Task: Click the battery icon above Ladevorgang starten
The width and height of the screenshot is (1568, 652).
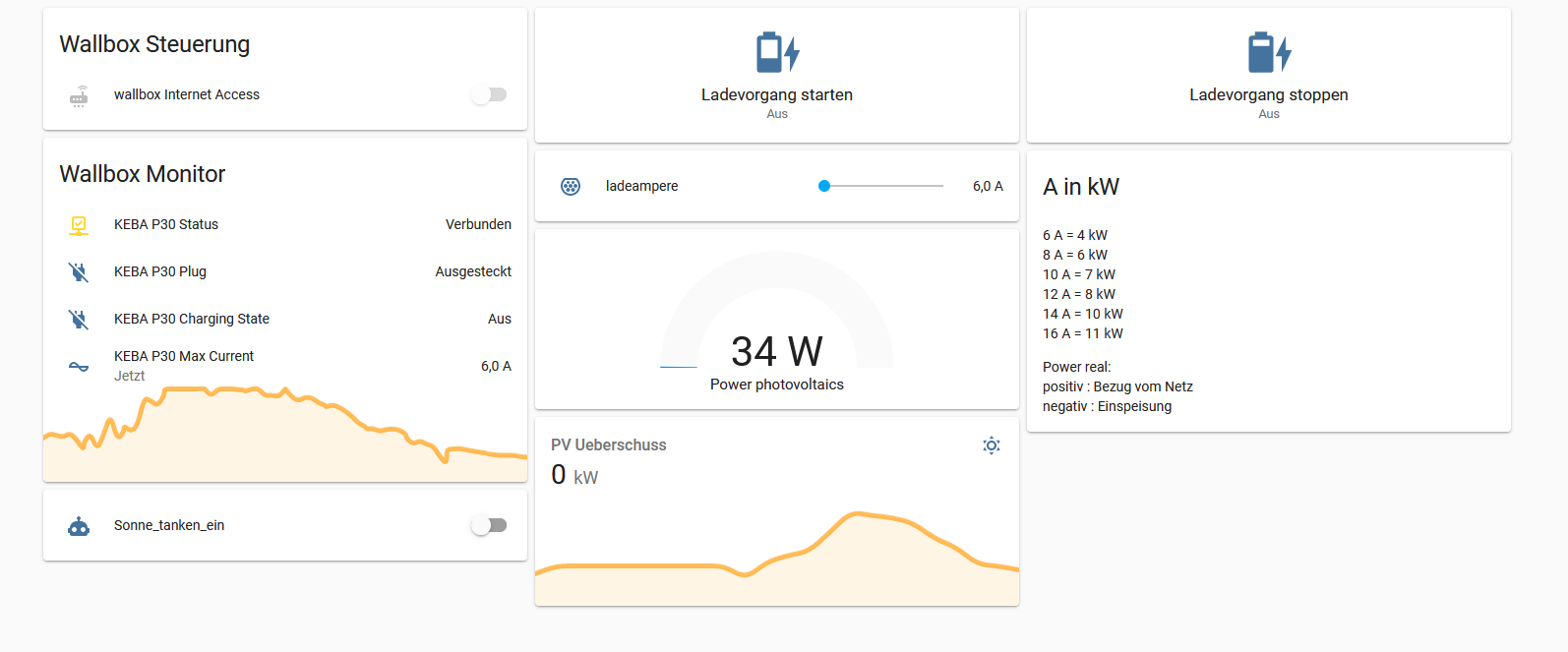Action: (x=777, y=52)
